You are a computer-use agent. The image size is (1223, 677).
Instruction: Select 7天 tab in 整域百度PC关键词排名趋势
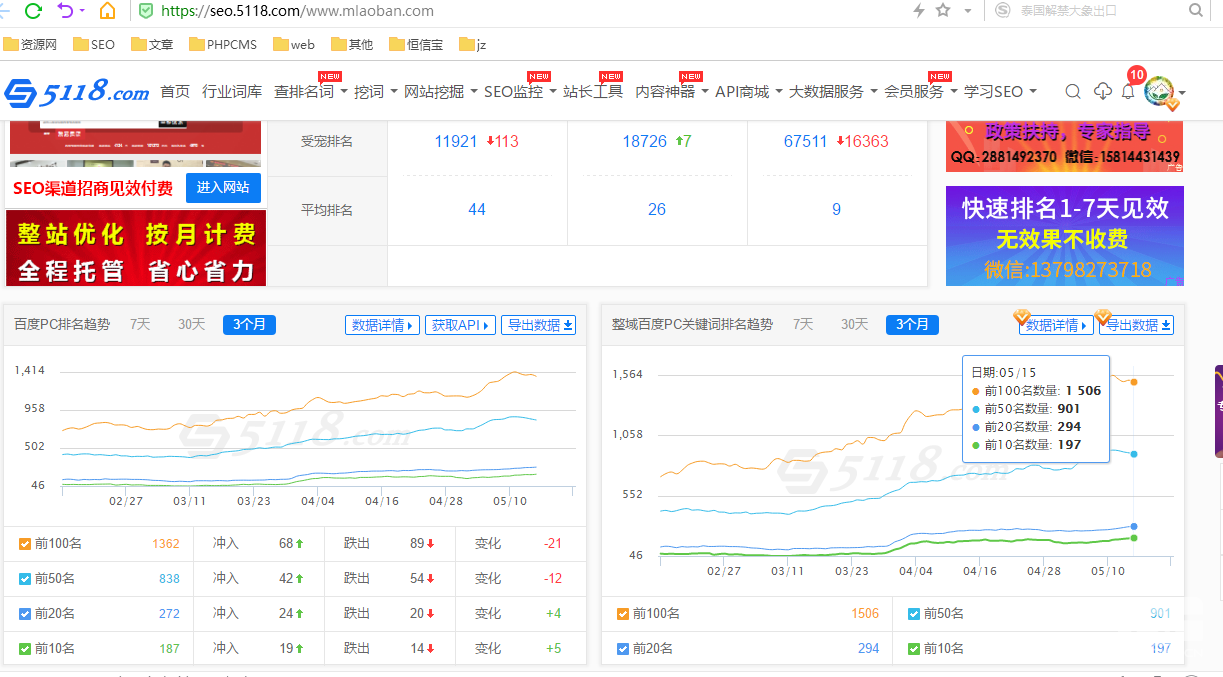(x=803, y=325)
